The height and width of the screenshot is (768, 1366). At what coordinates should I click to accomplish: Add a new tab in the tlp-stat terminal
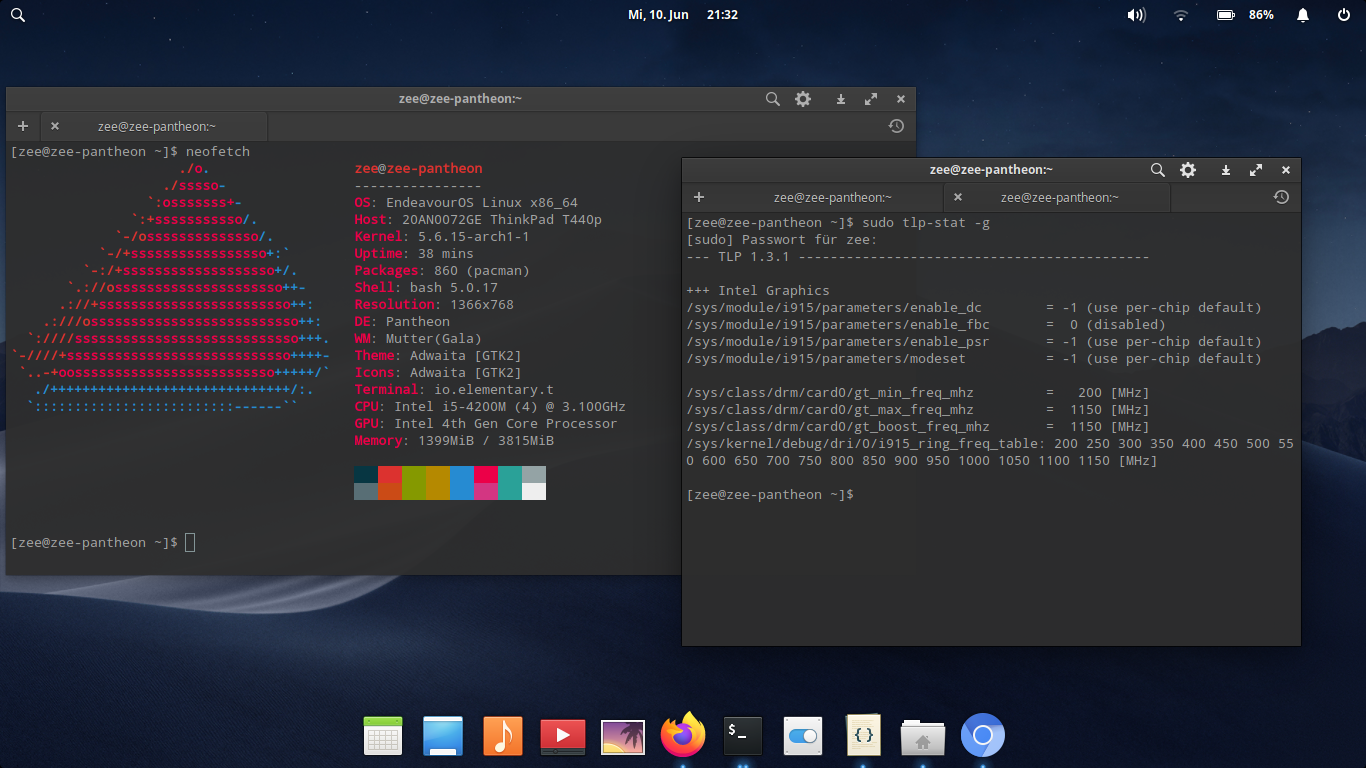click(699, 197)
